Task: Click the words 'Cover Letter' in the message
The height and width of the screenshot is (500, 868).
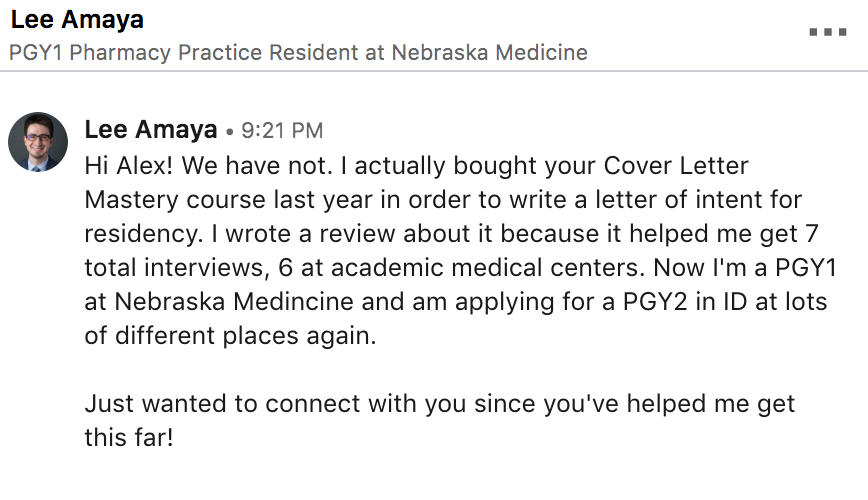Action: pyautogui.click(x=676, y=166)
